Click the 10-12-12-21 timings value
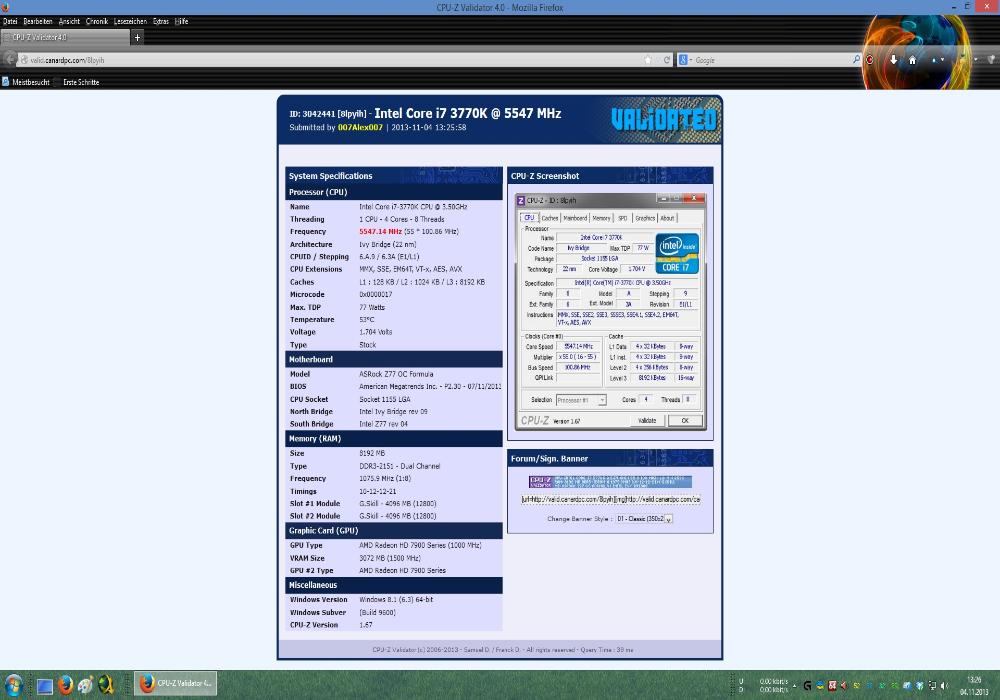The image size is (1000, 700). pyautogui.click(x=378, y=492)
